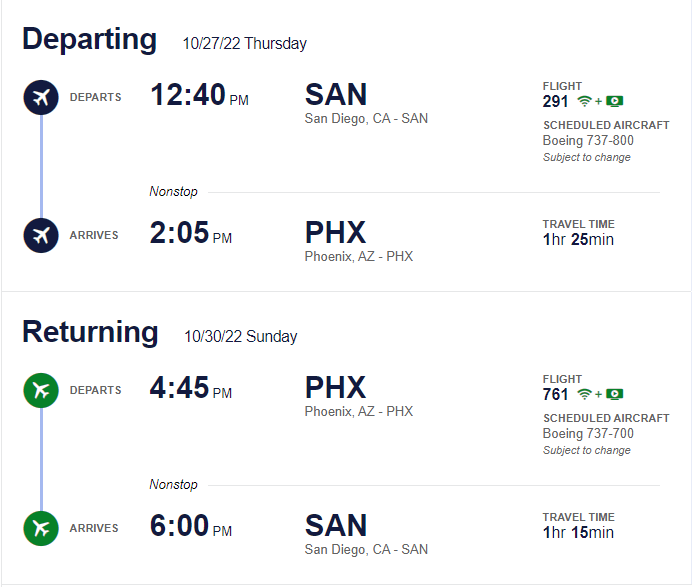The height and width of the screenshot is (587, 692).
Task: Click the green returning flight DEPARTS plane icon
Action: click(41, 391)
